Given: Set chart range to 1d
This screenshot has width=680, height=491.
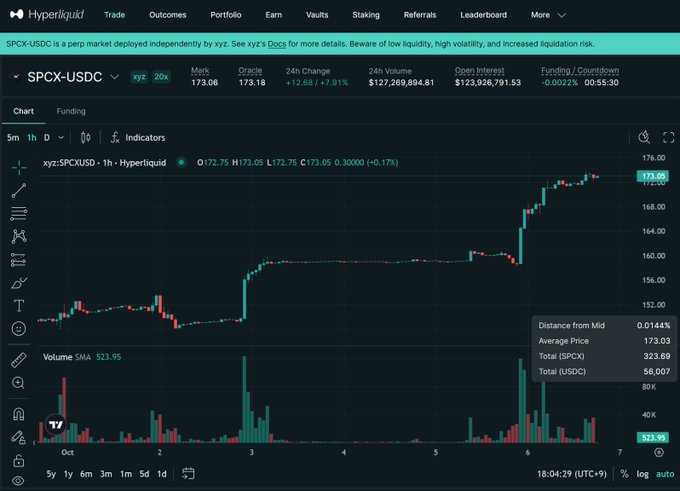Looking at the screenshot, I should point(162,474).
